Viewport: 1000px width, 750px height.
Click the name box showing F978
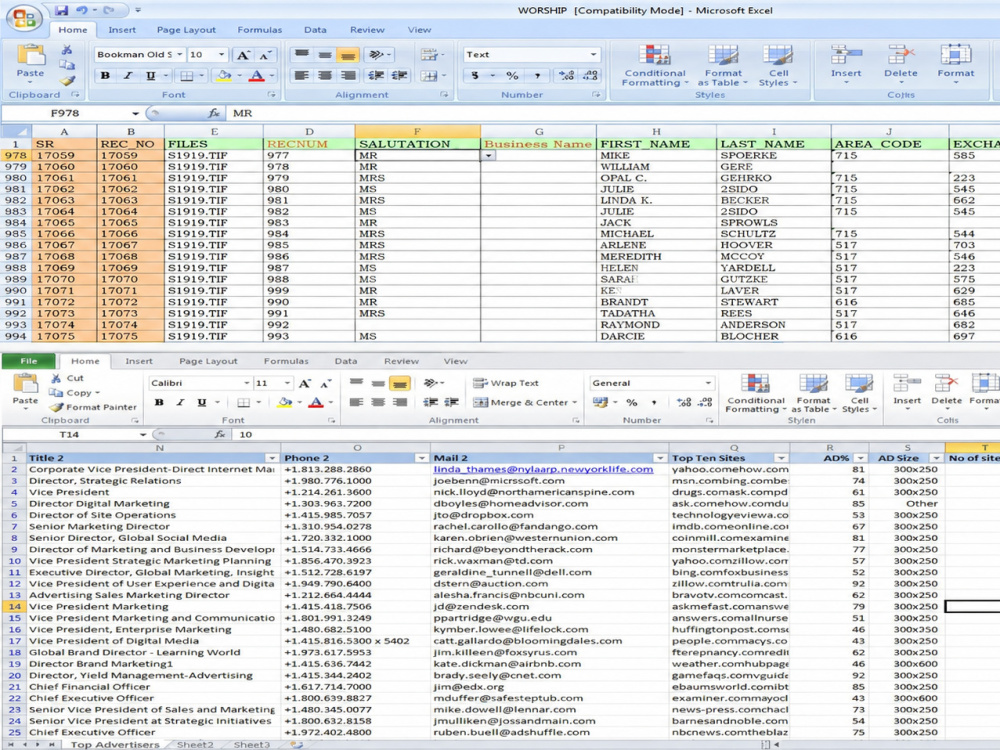65,113
